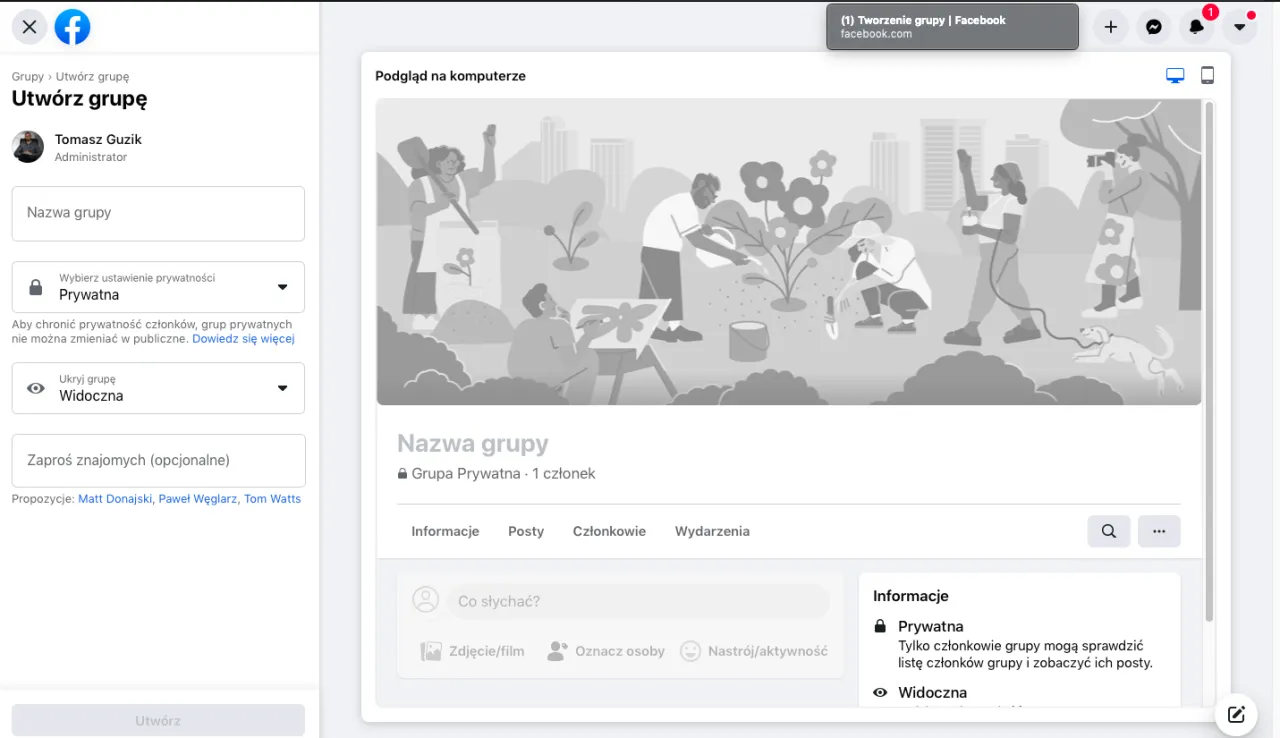Click Podgląd na komputerze heading
Viewport: 1280px width, 738px height.
pos(450,76)
